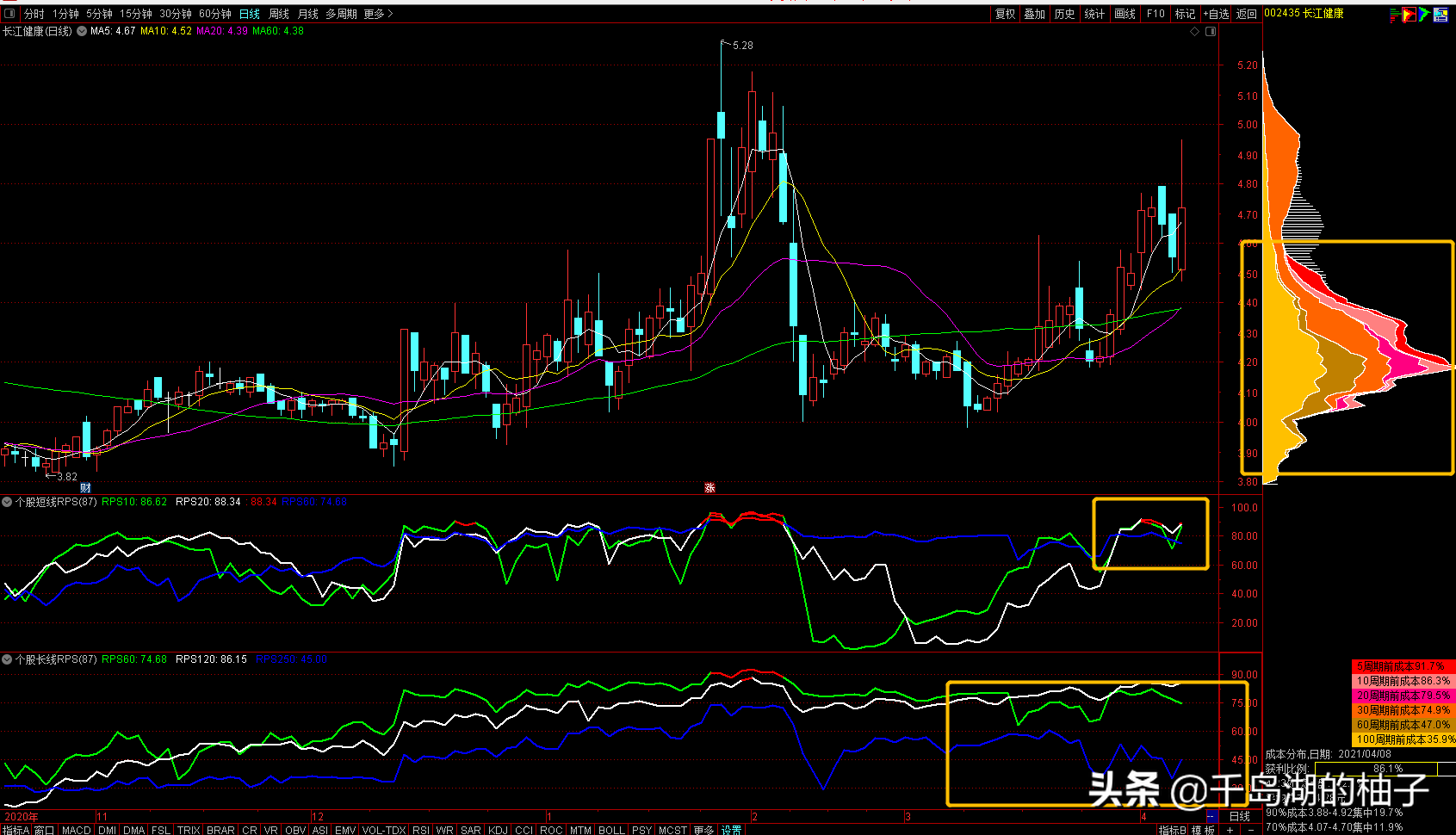The width and height of the screenshot is (1456, 835).
Task: Toggle the side panel icon next to the diamond
Action: [x=1211, y=32]
